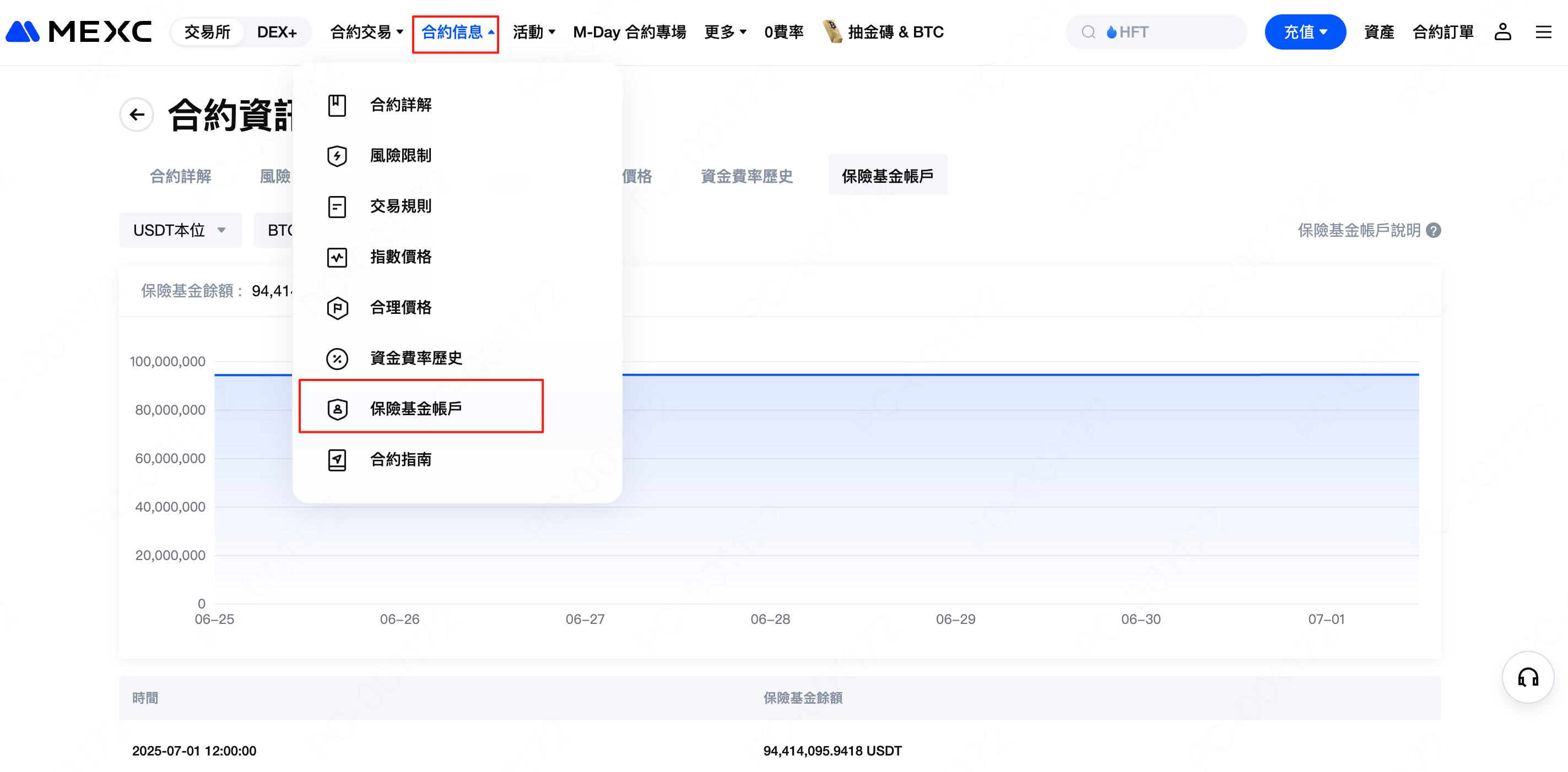Switch to the 交易所 toggle option
1568x772 pixels.
click(x=207, y=31)
